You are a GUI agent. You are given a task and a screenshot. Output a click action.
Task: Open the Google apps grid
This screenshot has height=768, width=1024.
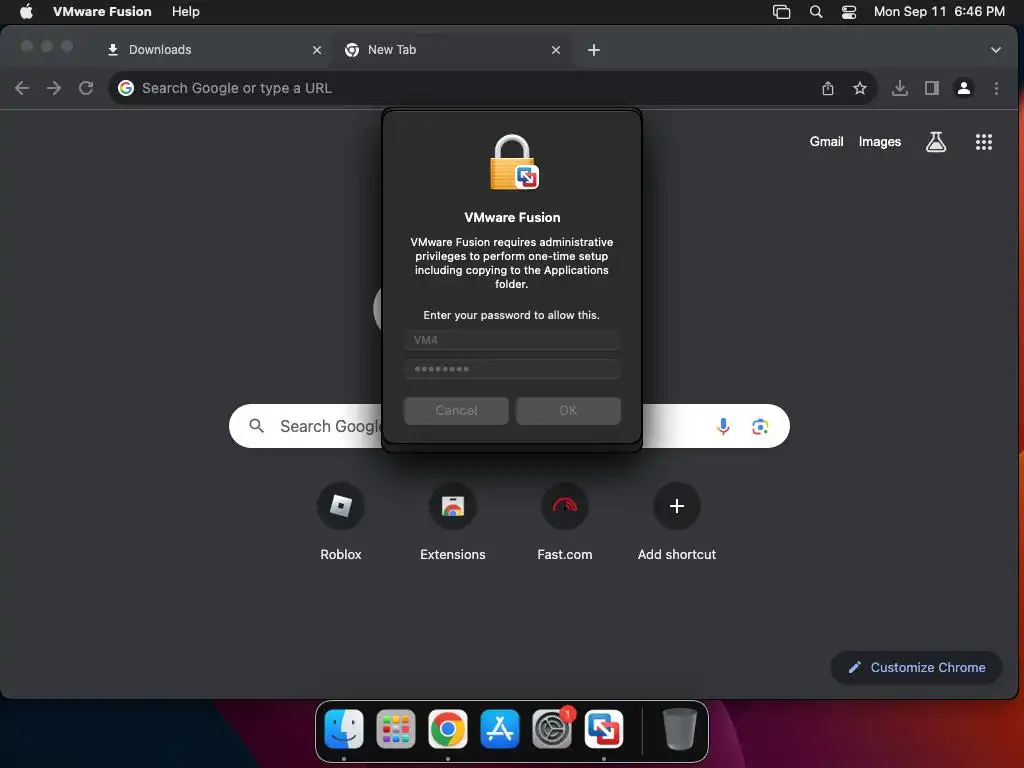point(984,142)
